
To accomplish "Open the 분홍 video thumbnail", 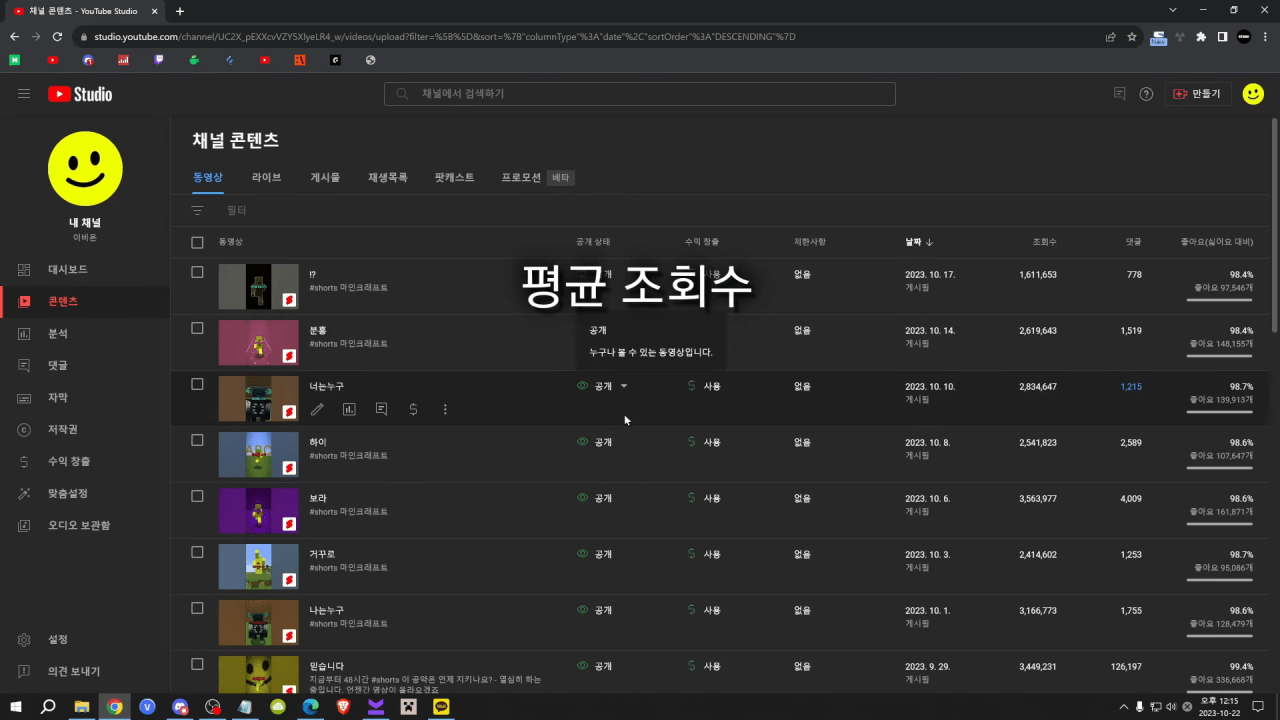I will (258, 342).
